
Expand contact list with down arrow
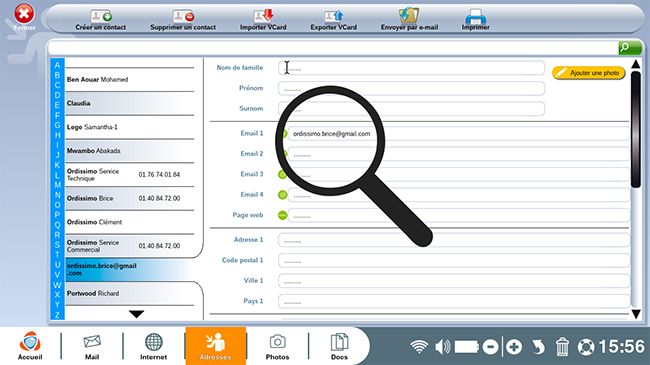point(136,314)
